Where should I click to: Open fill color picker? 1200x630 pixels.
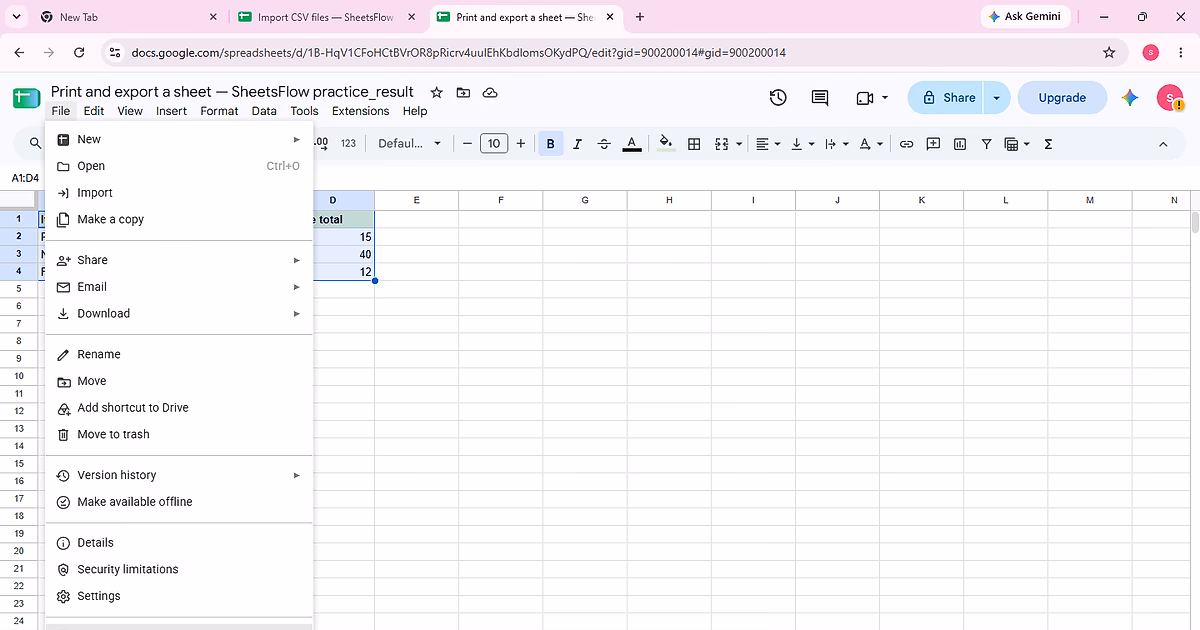(667, 144)
